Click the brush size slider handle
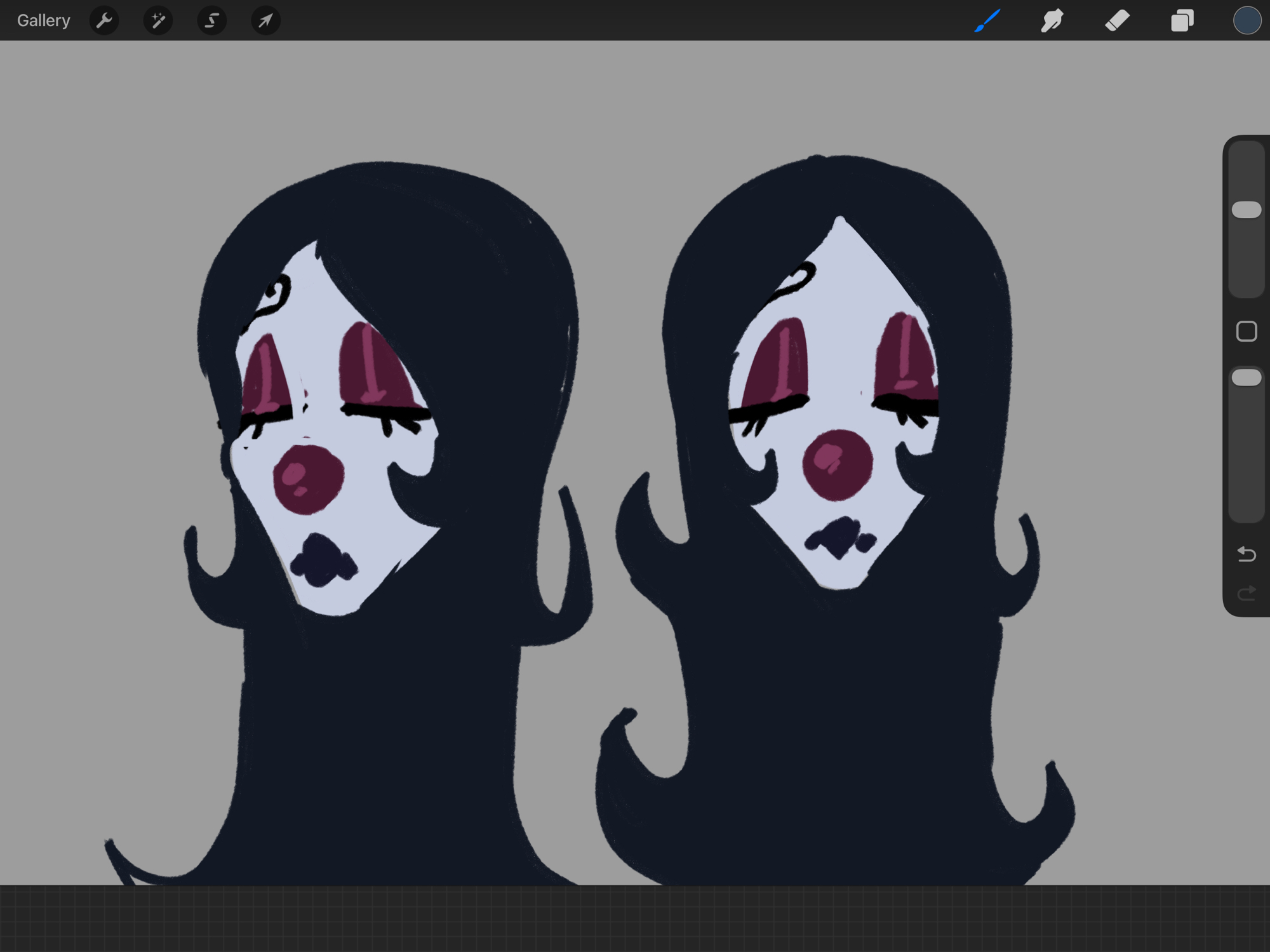 1247,210
